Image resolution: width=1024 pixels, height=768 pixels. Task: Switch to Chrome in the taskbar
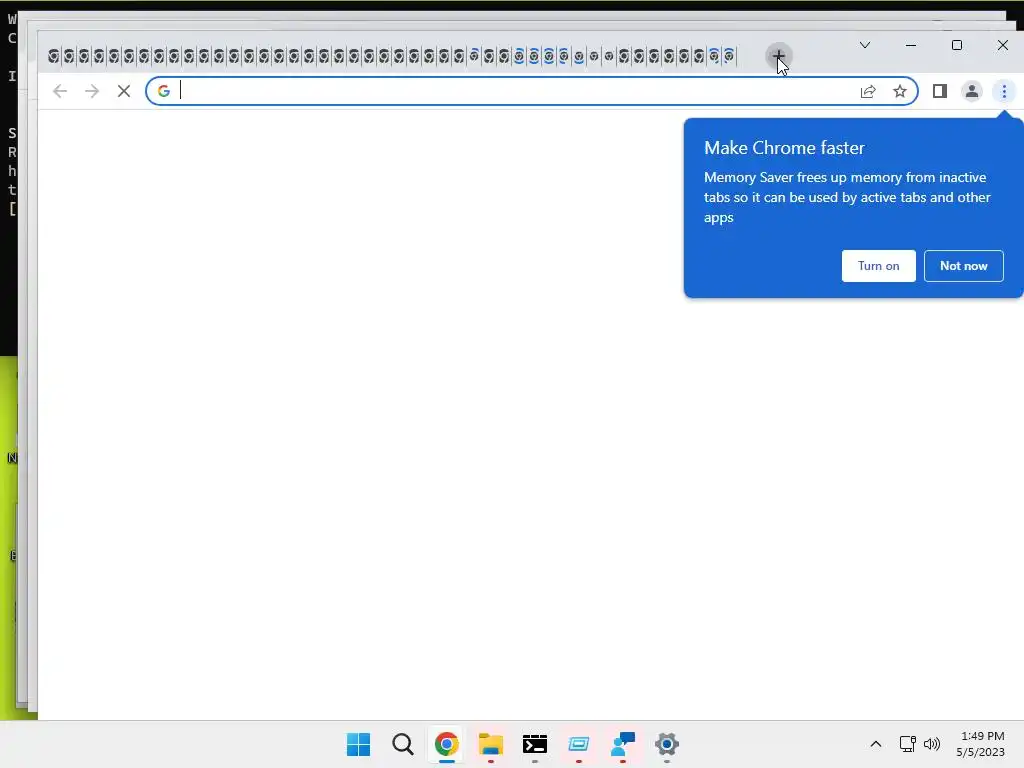point(447,744)
